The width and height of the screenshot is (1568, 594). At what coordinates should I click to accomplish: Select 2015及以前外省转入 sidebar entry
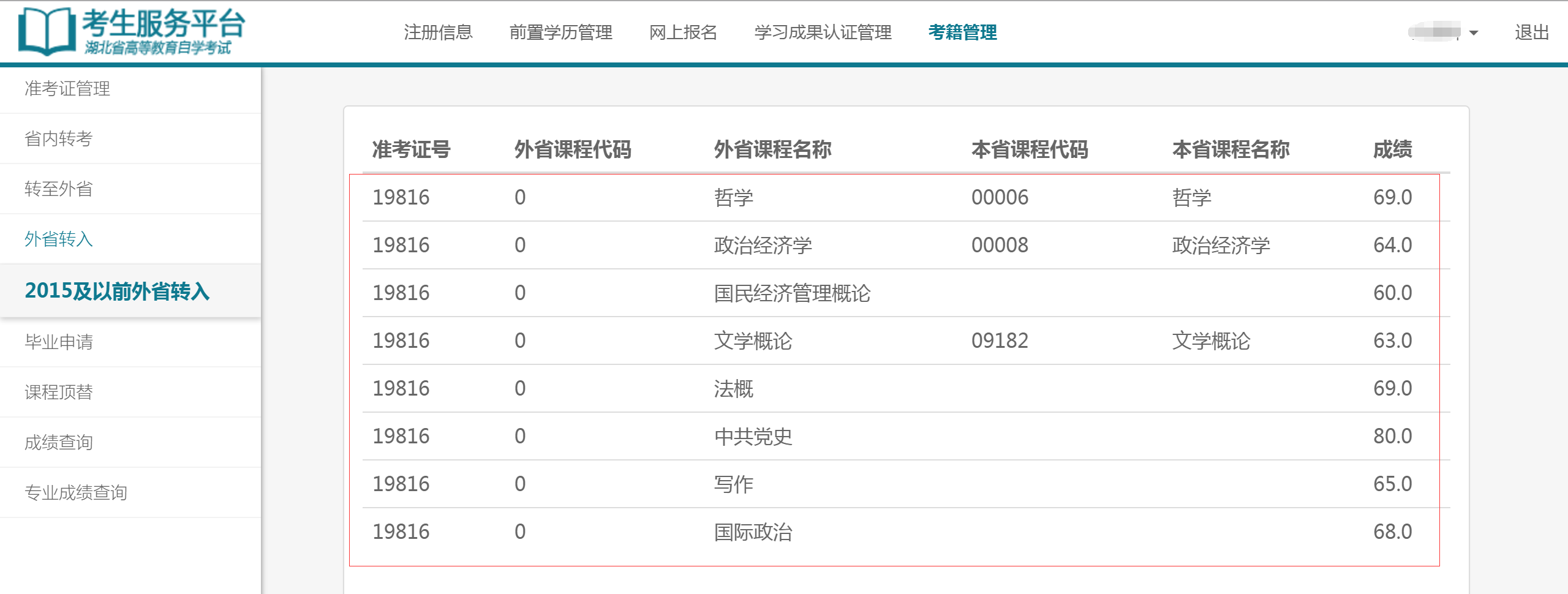click(x=117, y=291)
